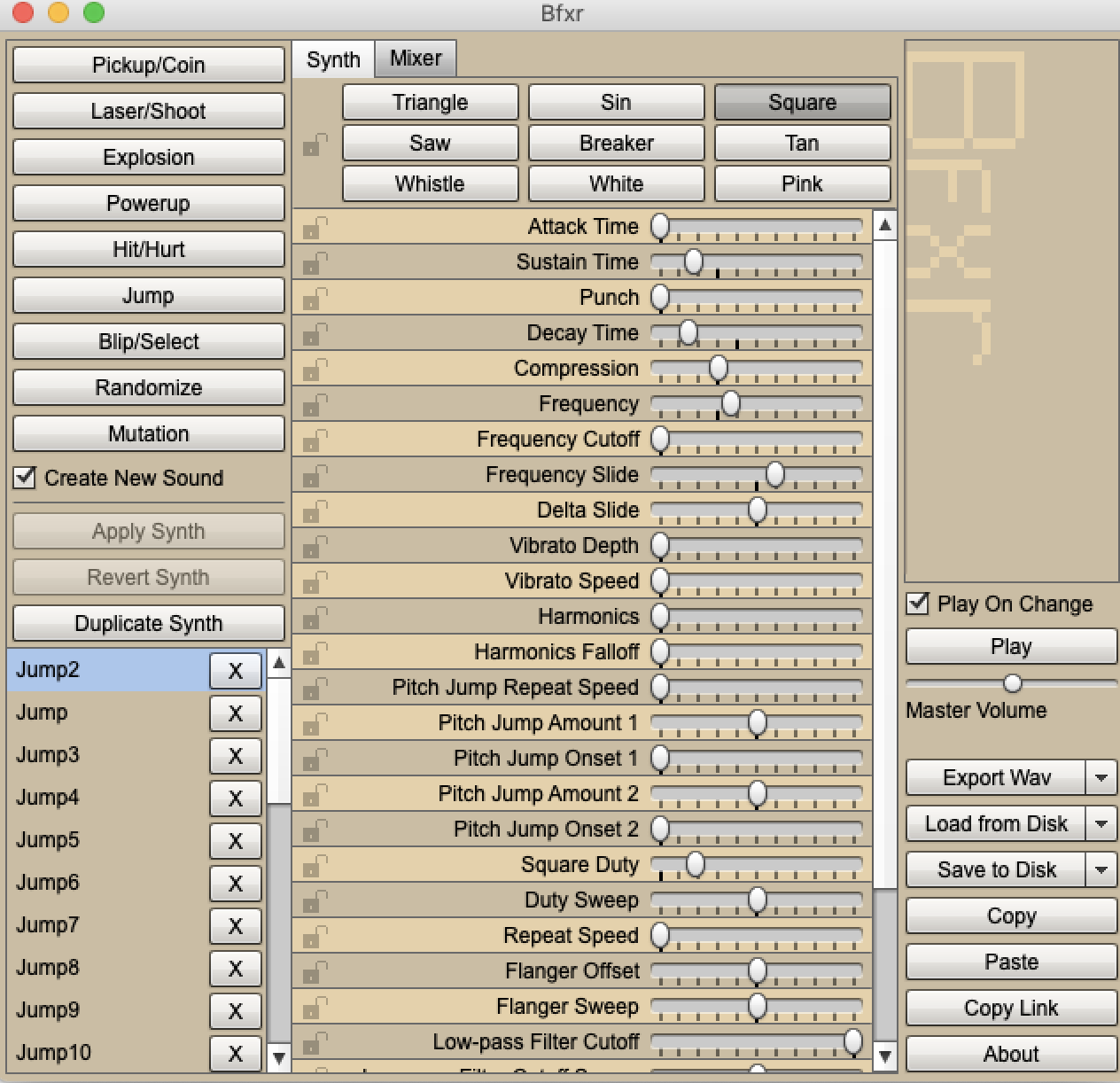Select the Tan waveform
The height and width of the screenshot is (1083, 1120).
(x=802, y=143)
